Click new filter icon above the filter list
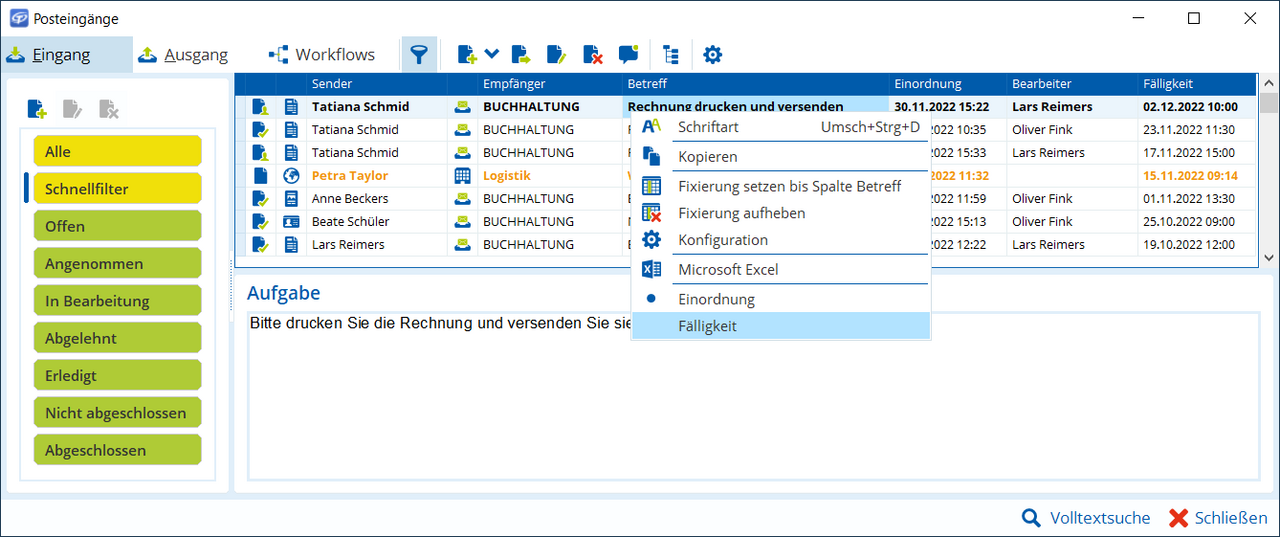The height and width of the screenshot is (537, 1280). pyautogui.click(x=37, y=109)
